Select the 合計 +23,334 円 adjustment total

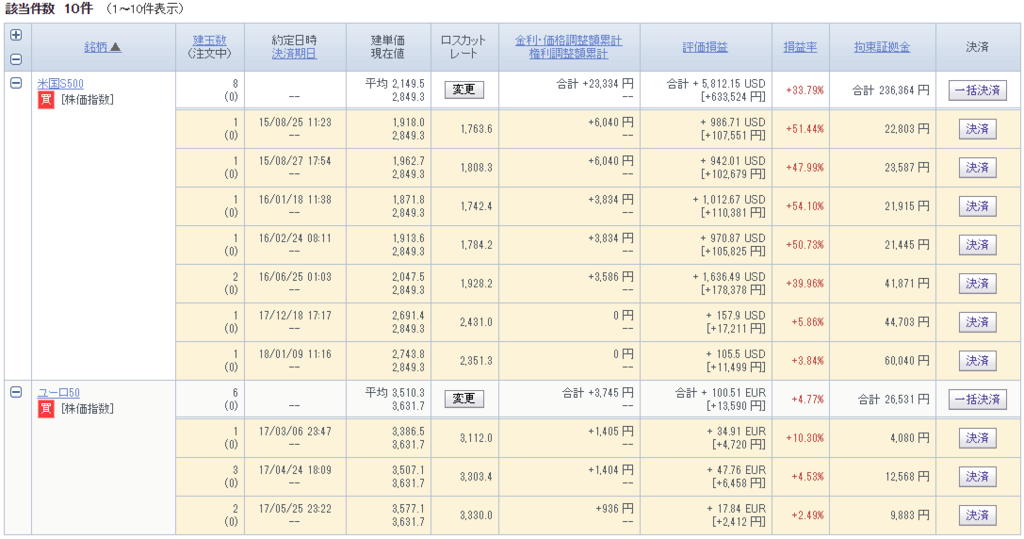click(595, 84)
